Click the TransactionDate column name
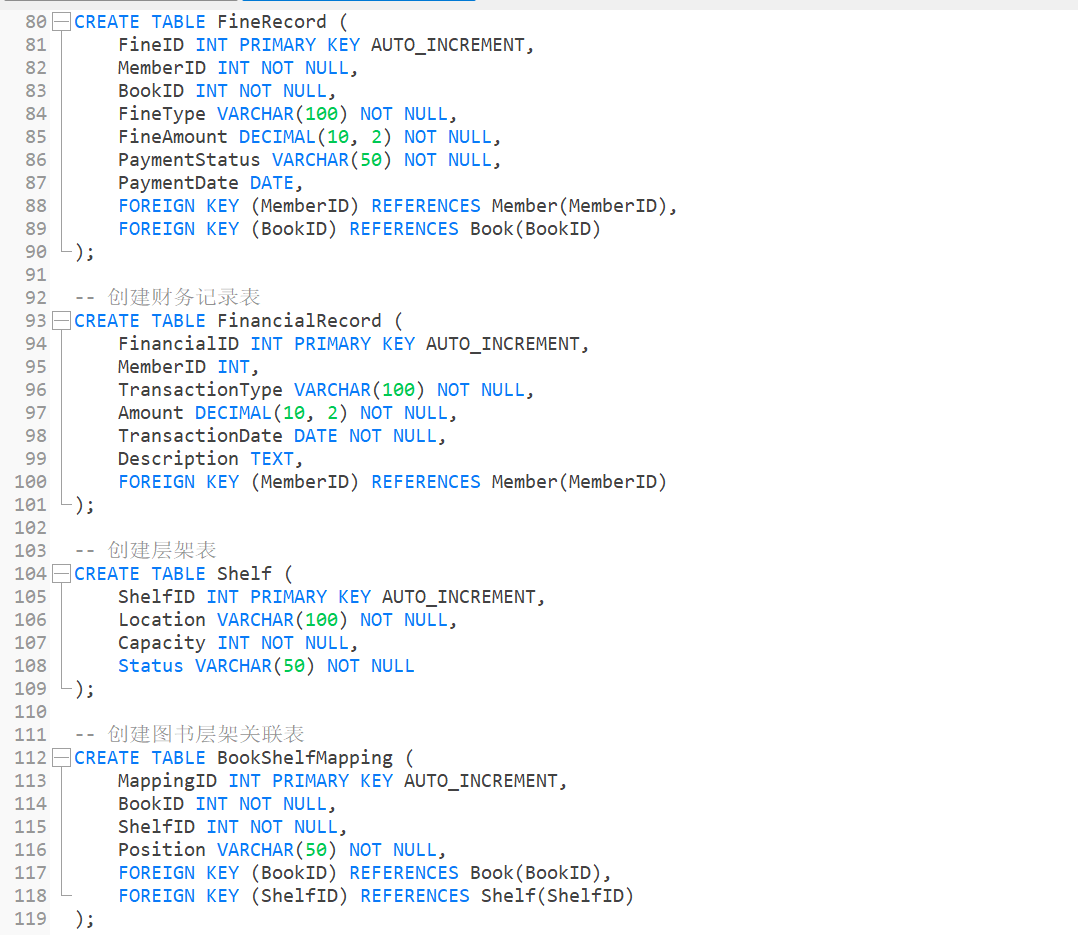 coord(200,436)
